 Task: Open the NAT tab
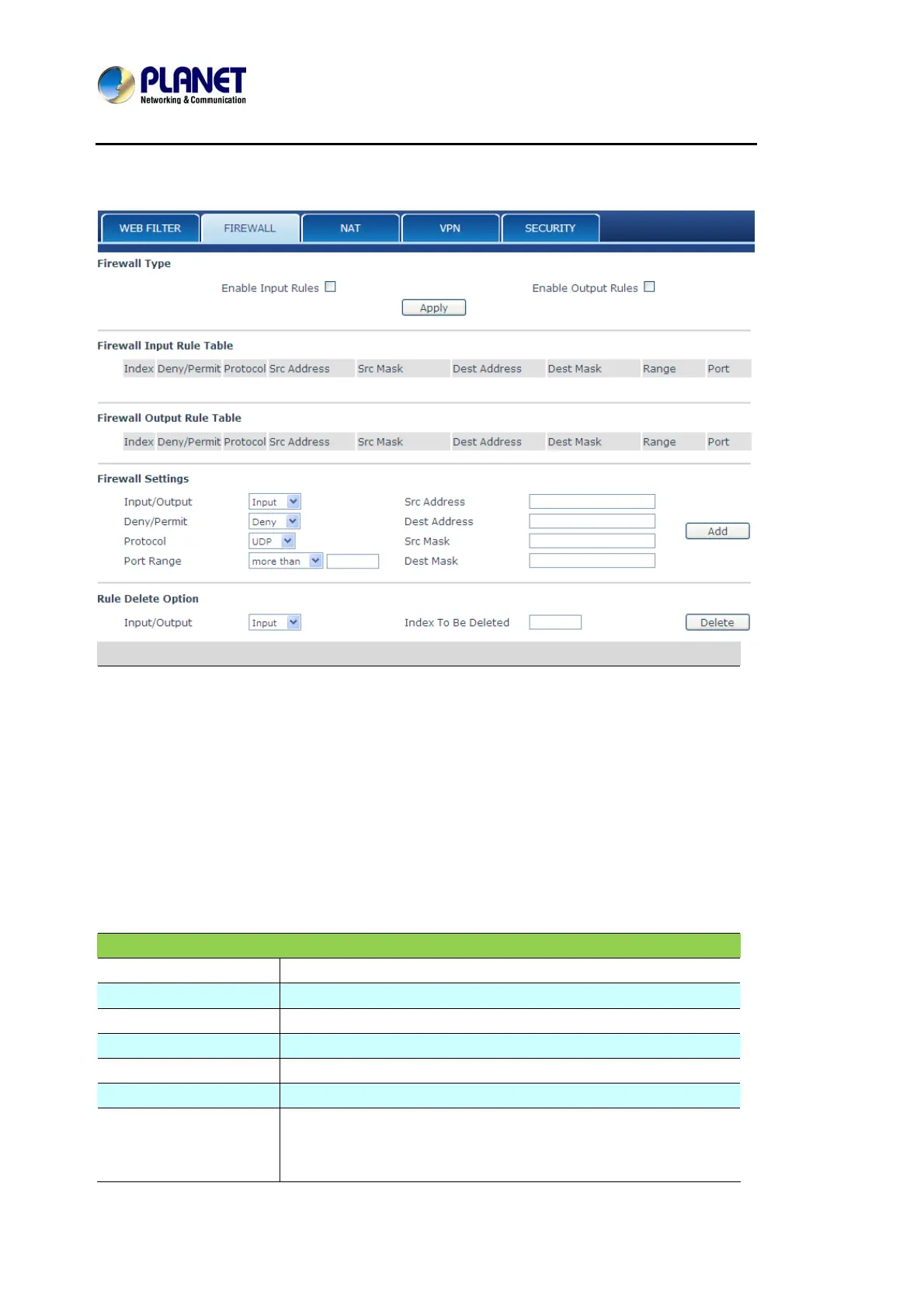point(350,228)
